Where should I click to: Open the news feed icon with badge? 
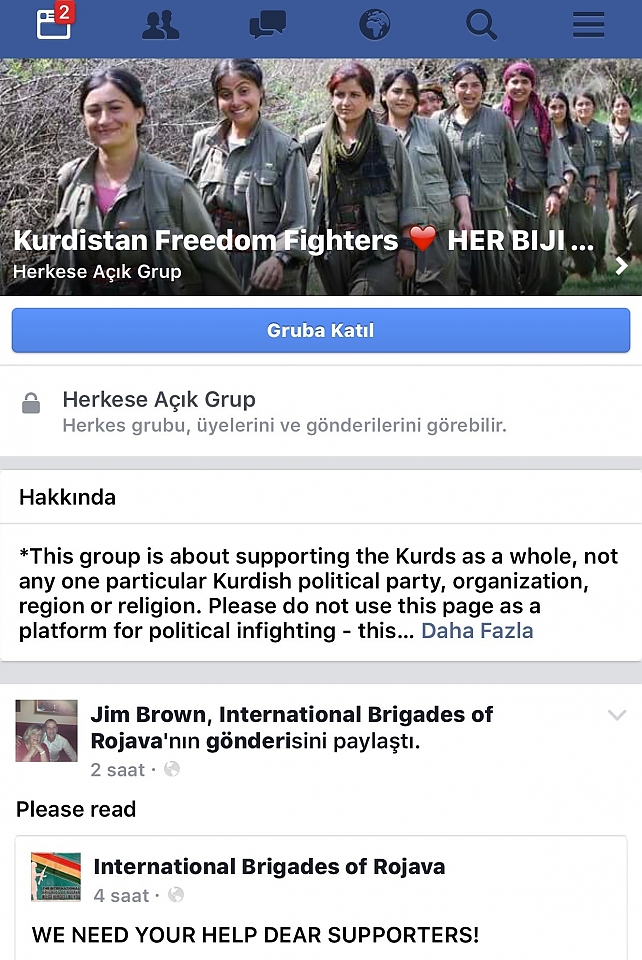click(55, 23)
